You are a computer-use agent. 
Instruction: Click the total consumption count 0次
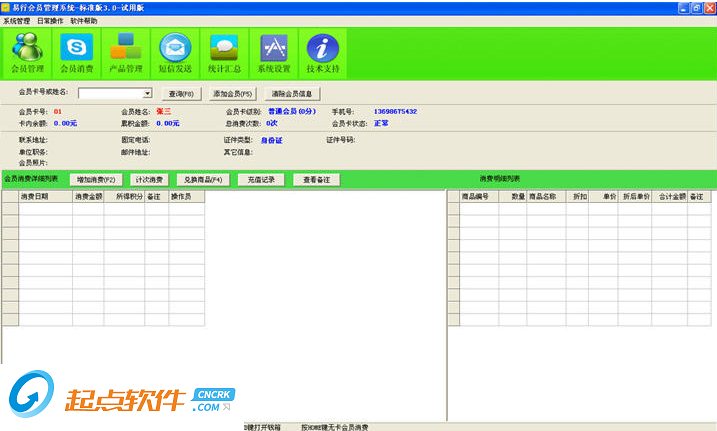[272, 123]
